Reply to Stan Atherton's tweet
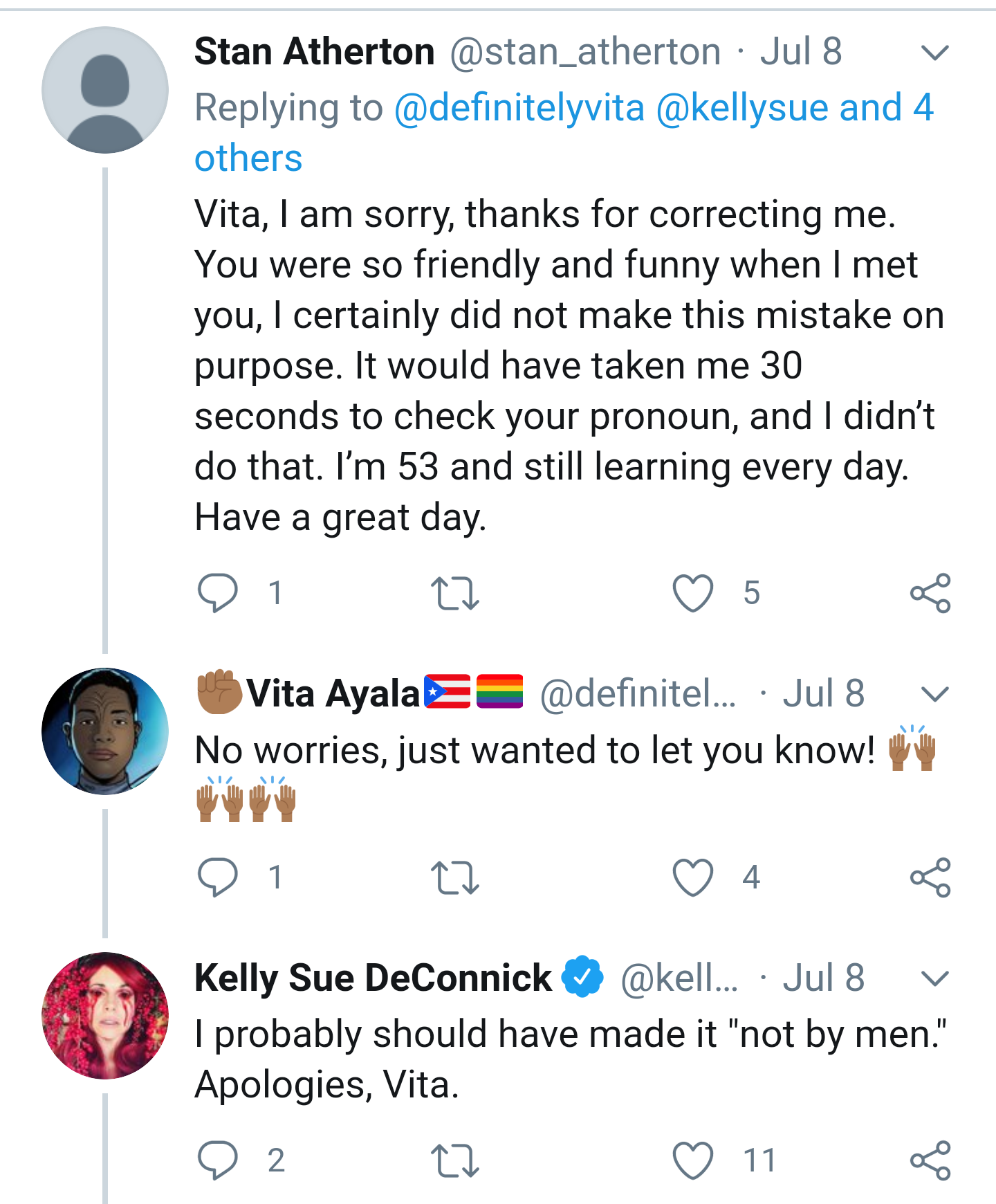996x1204 pixels. [218, 593]
